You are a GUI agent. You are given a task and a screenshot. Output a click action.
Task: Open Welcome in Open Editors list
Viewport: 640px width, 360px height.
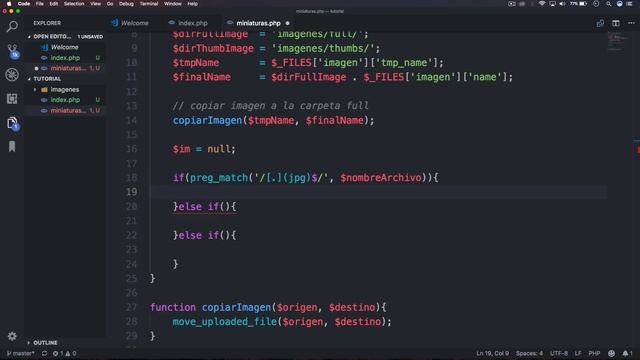65,47
